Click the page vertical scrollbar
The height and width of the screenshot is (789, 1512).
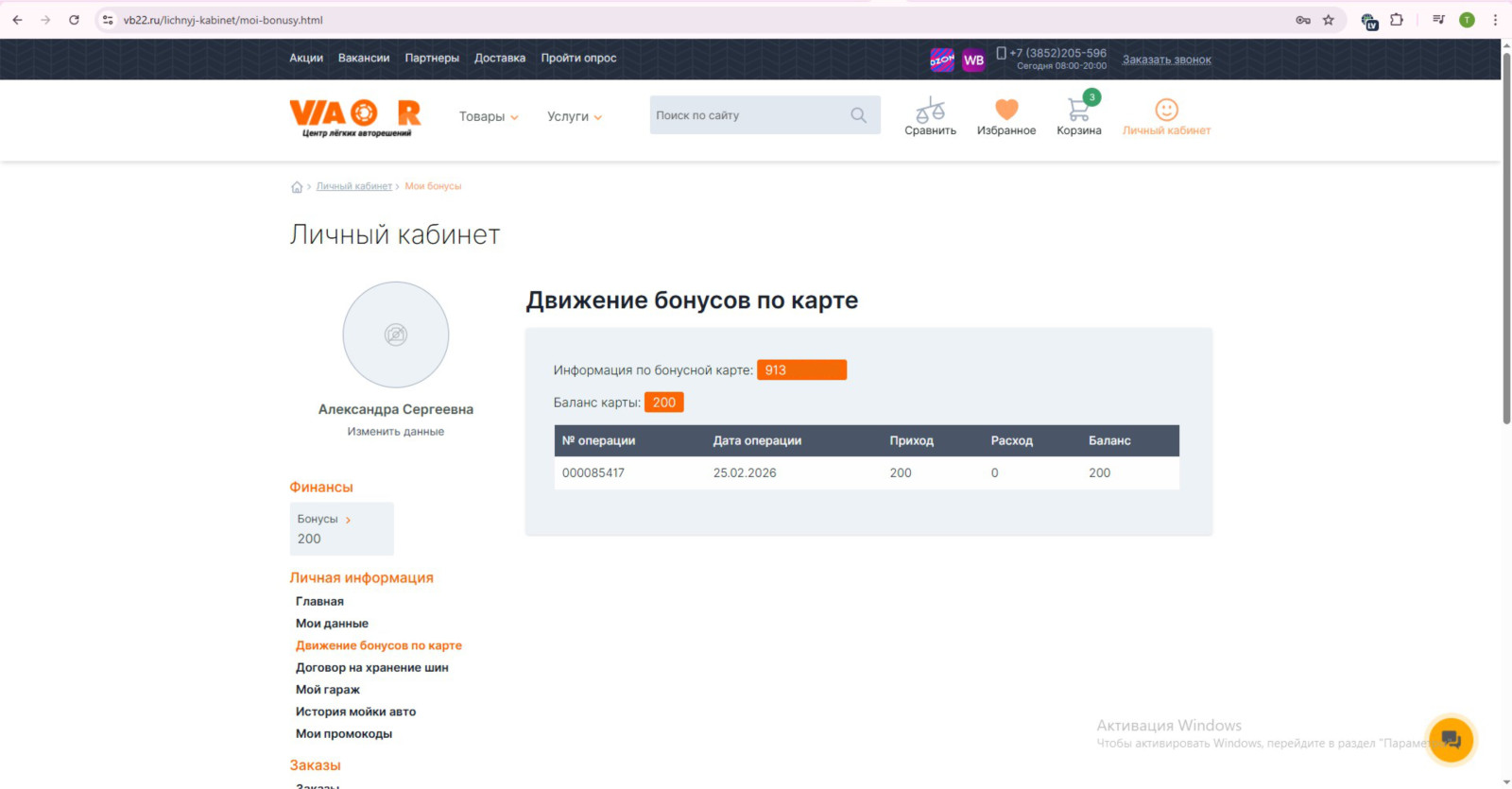[1506, 236]
